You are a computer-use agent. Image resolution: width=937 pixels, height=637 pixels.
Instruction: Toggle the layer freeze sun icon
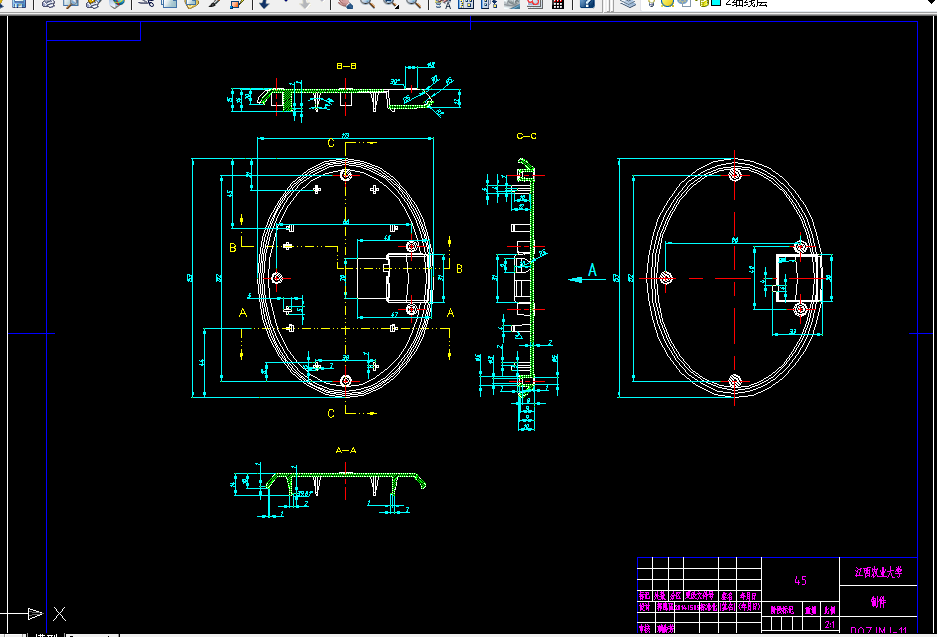[x=667, y=3]
